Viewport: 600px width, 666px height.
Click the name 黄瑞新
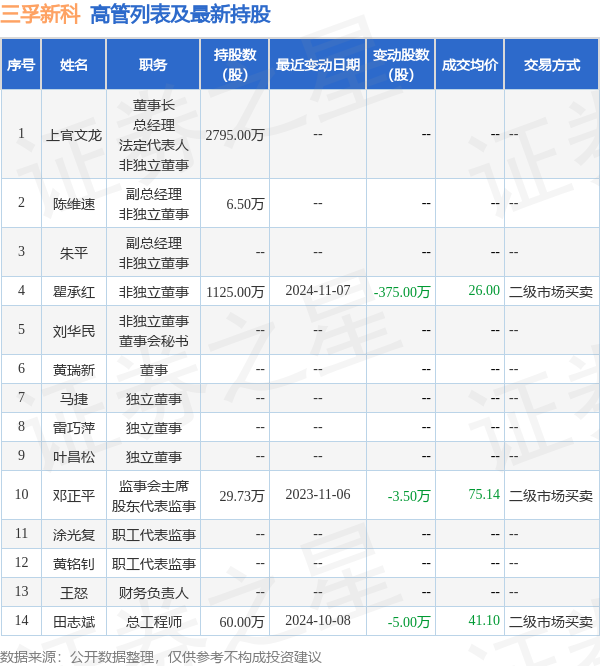(74, 370)
